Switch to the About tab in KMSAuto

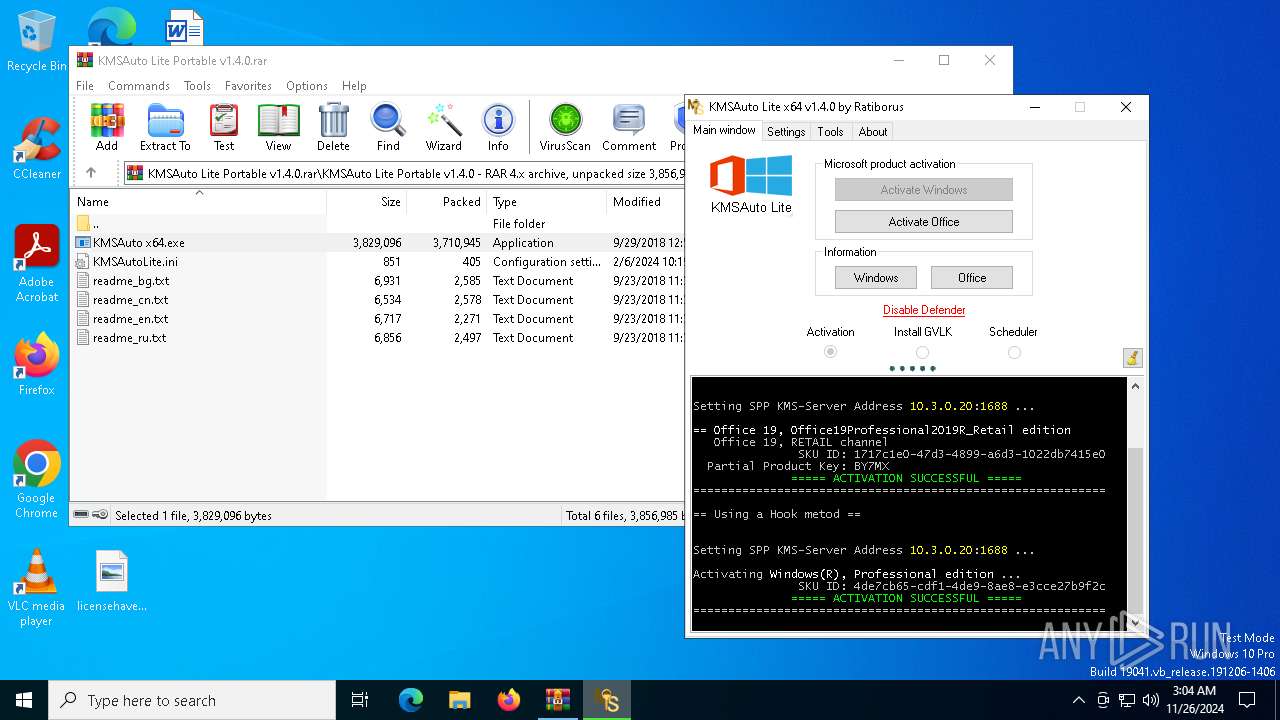(873, 132)
